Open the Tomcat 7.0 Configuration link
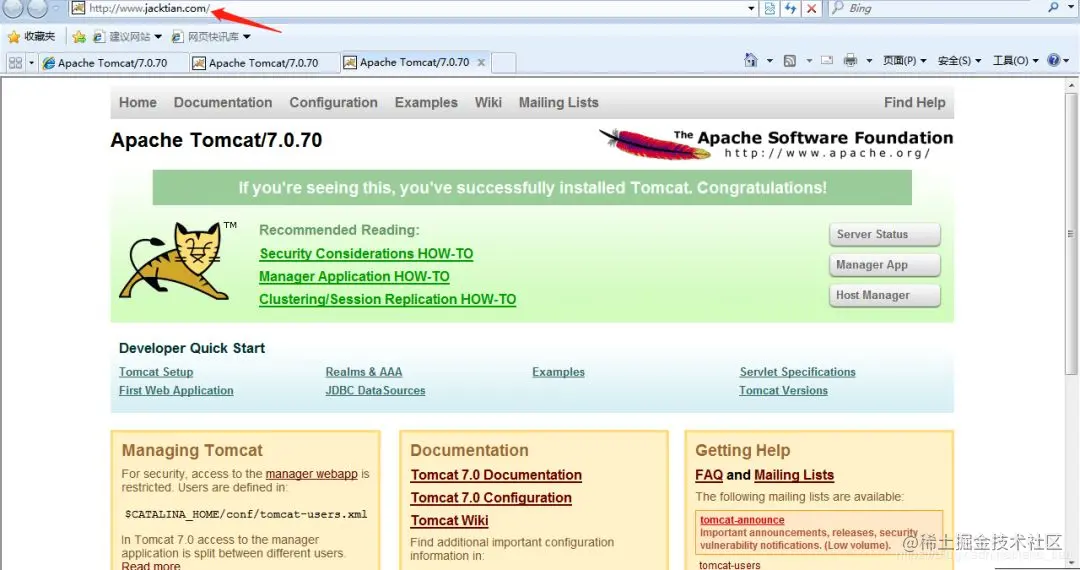 click(491, 498)
